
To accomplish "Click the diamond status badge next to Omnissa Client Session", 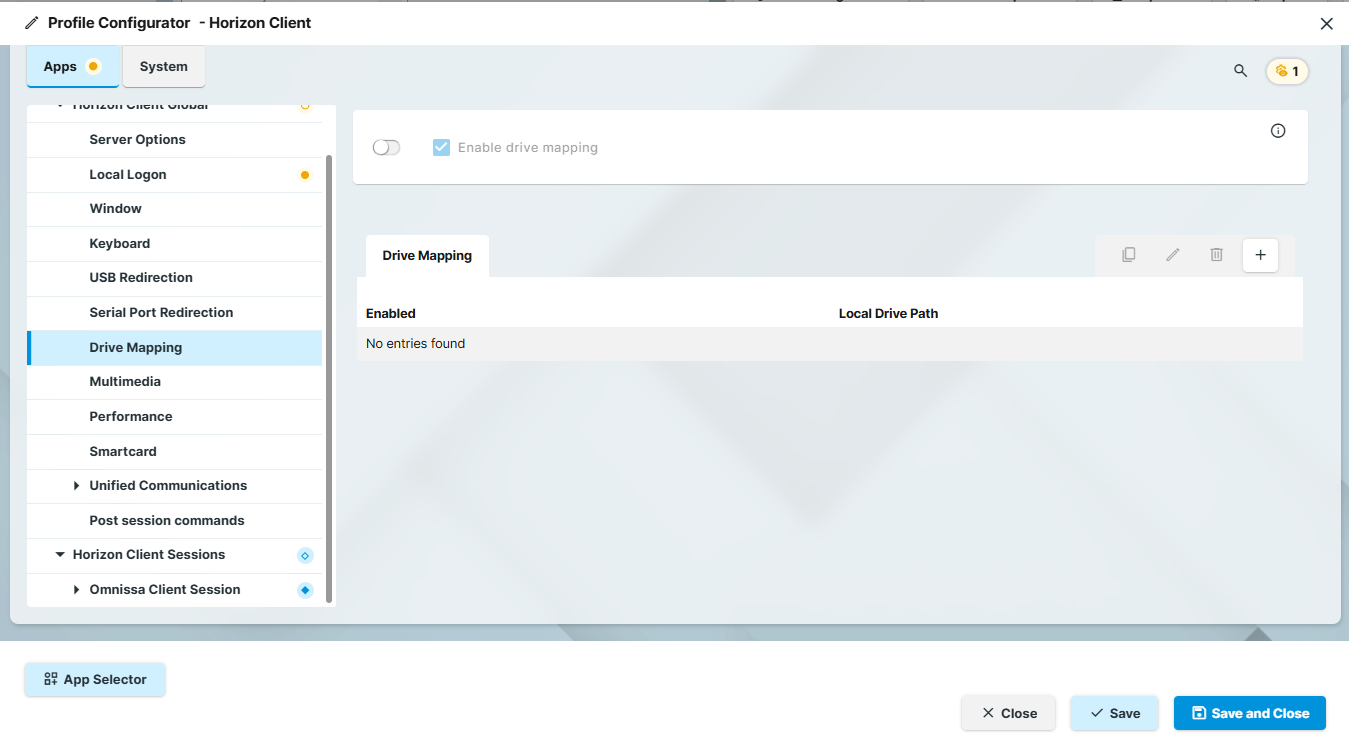I will pyautogui.click(x=304, y=589).
